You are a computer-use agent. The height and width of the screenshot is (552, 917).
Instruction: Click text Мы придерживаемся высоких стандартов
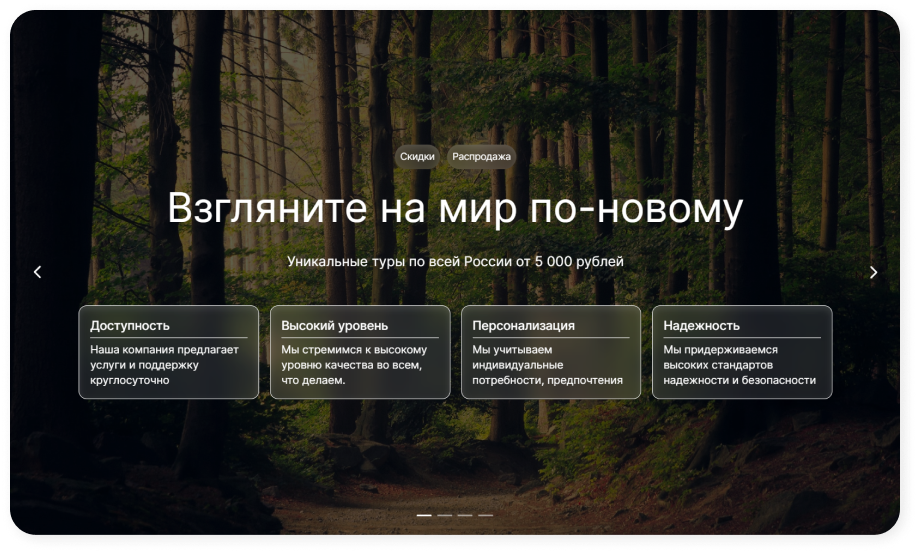coord(740,365)
